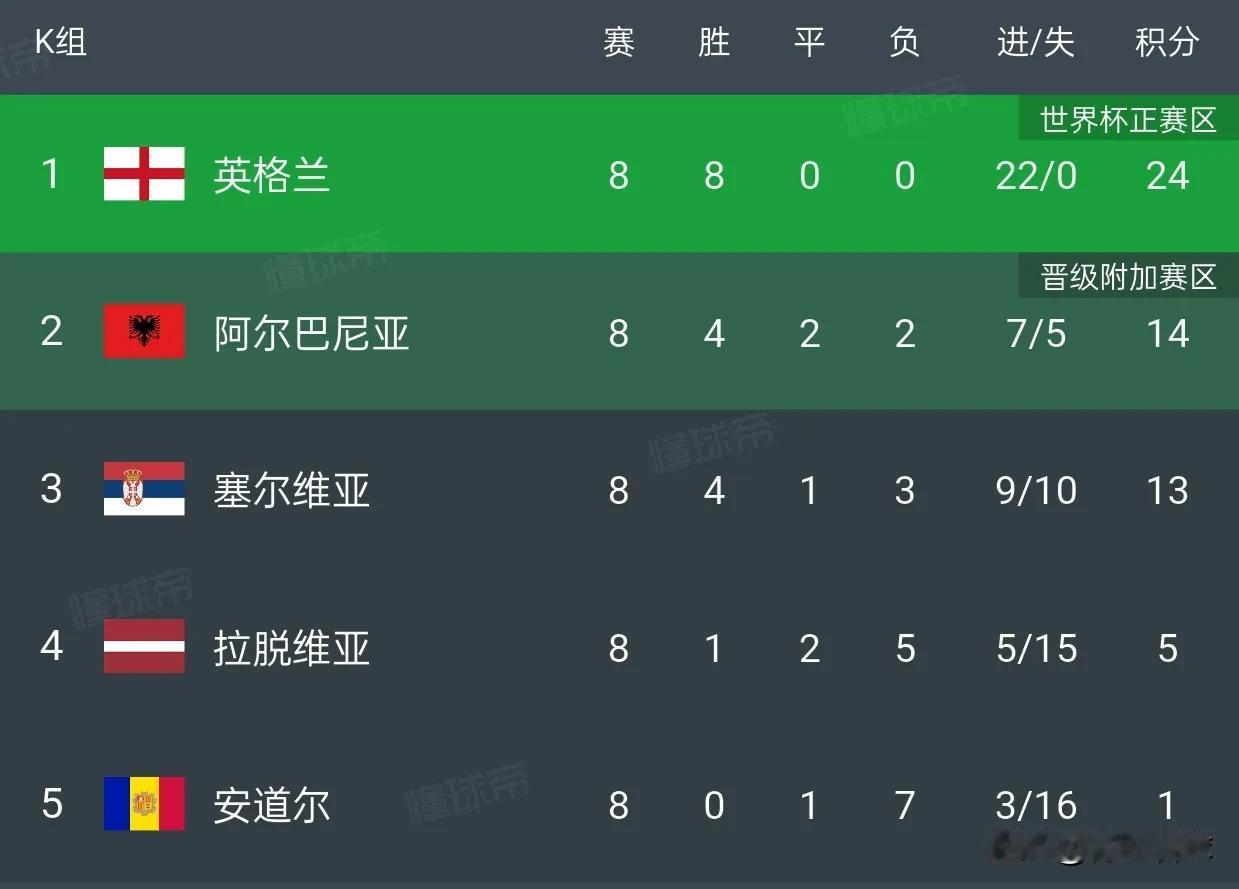Sort by the 积分 points column

click(x=1166, y=42)
